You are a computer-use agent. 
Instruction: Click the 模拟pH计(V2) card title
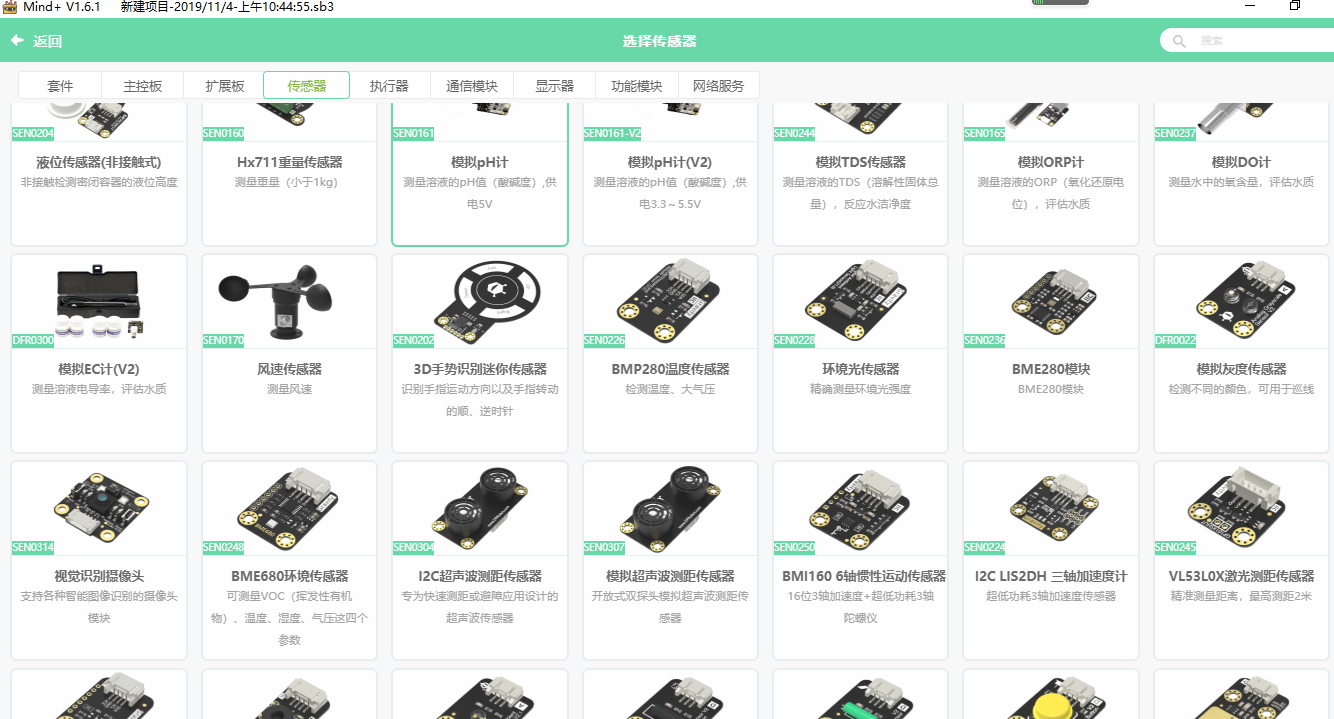tap(670, 162)
